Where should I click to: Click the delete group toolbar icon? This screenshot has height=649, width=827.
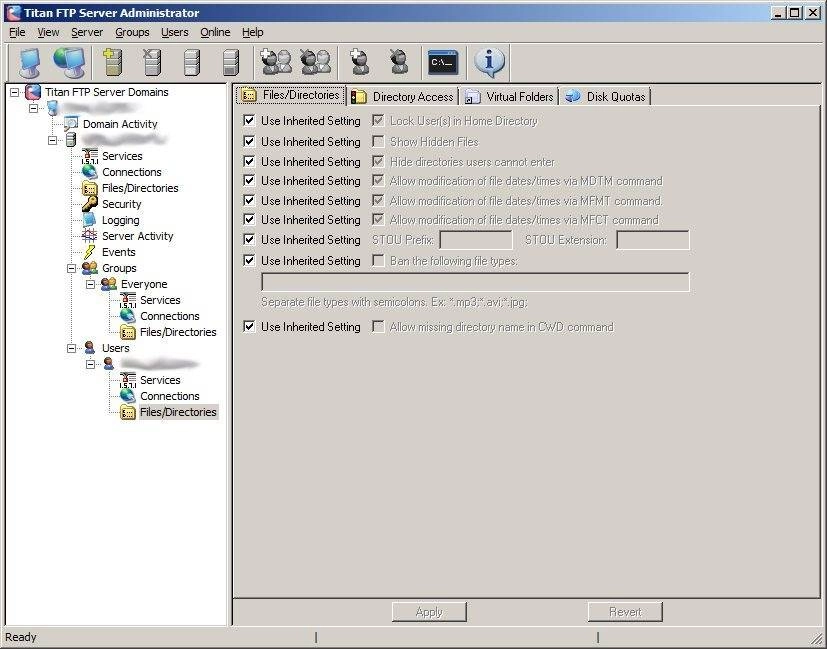pos(315,62)
